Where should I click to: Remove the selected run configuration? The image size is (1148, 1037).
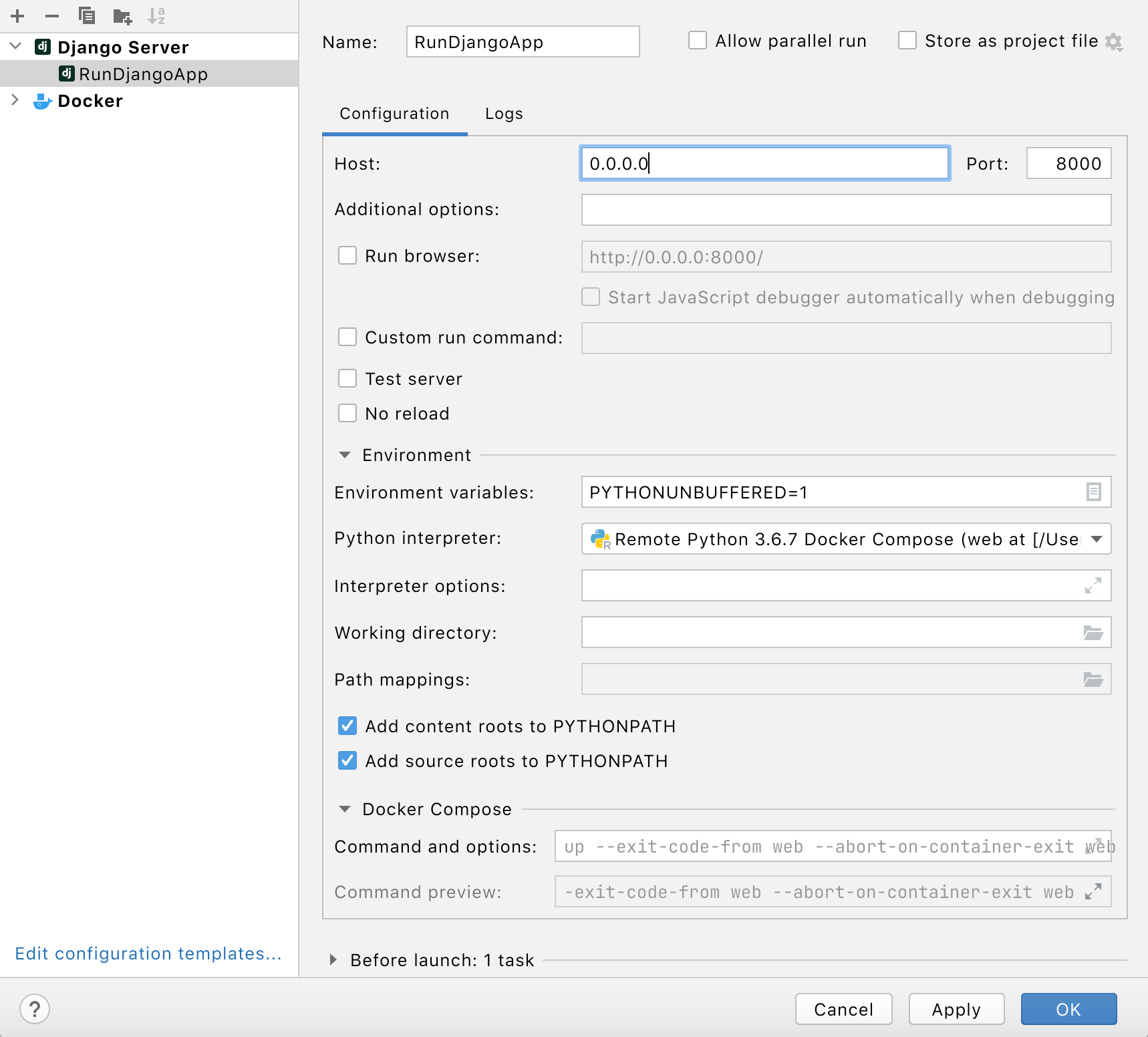click(52, 16)
